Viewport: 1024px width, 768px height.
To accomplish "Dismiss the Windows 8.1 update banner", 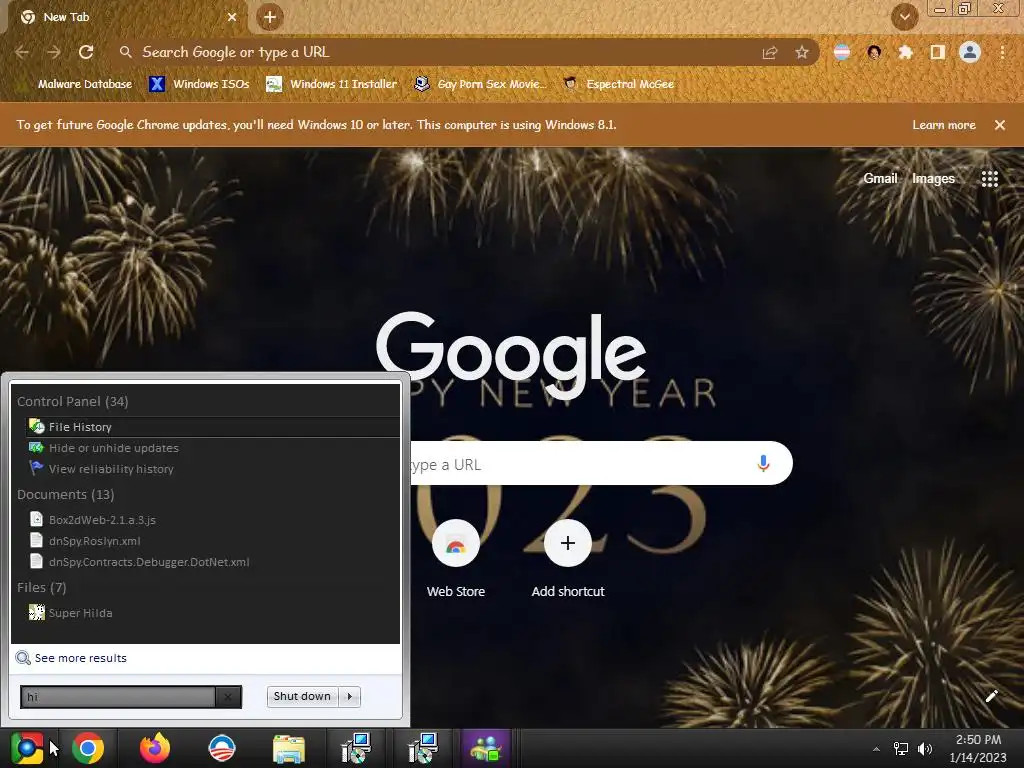I will [1000, 125].
